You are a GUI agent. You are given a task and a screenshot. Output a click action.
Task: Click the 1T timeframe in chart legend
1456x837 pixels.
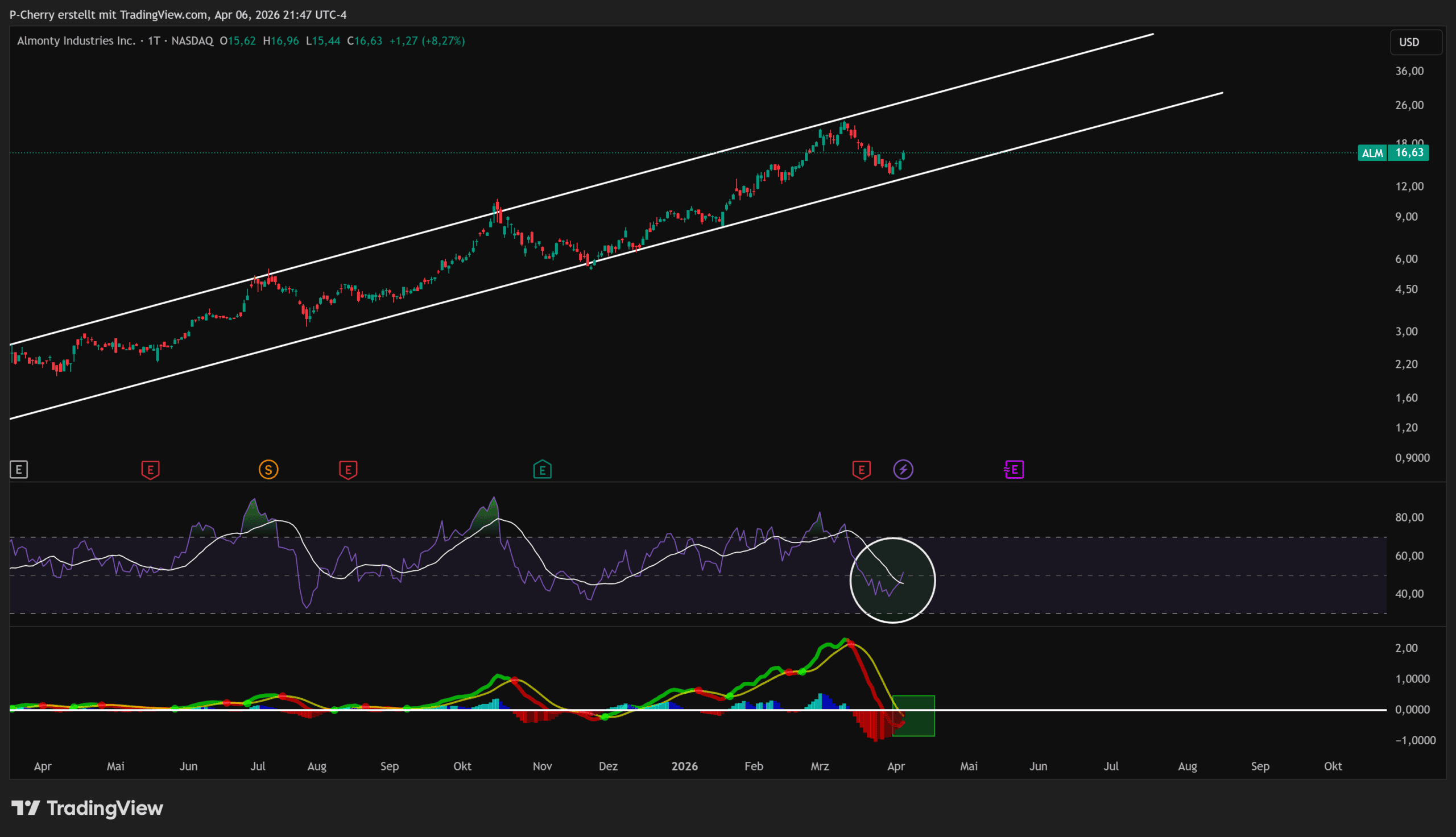tap(154, 41)
